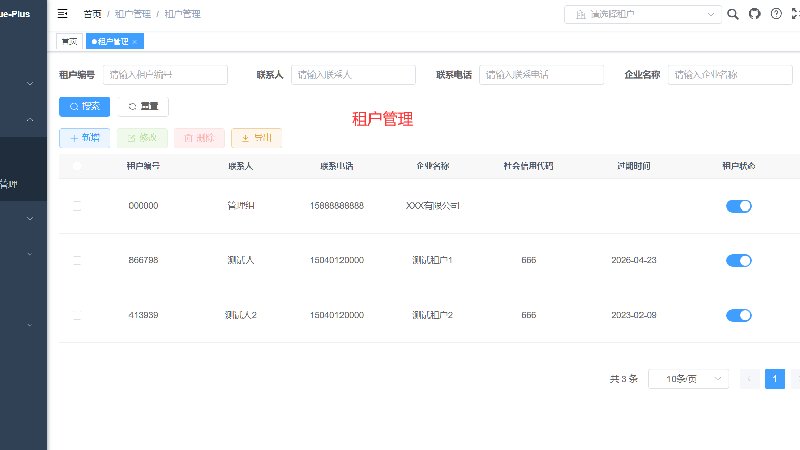Screen dimensions: 800x450
Task: Select the 租户管理 tab
Action: pos(113,41)
